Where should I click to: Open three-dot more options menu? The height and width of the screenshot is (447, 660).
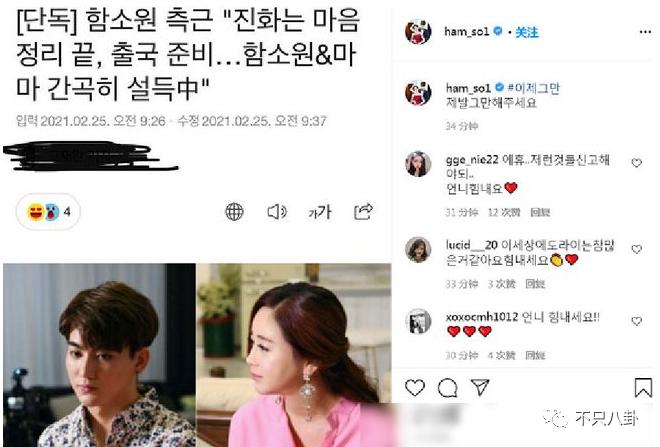point(645,32)
